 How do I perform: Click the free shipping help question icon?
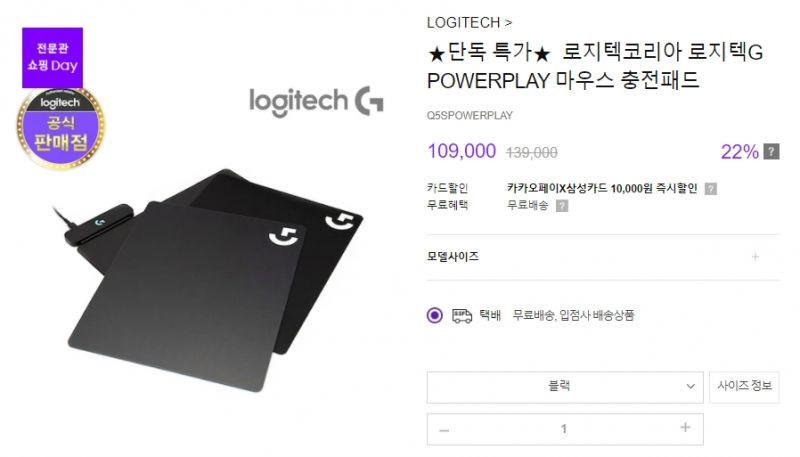[x=562, y=206]
